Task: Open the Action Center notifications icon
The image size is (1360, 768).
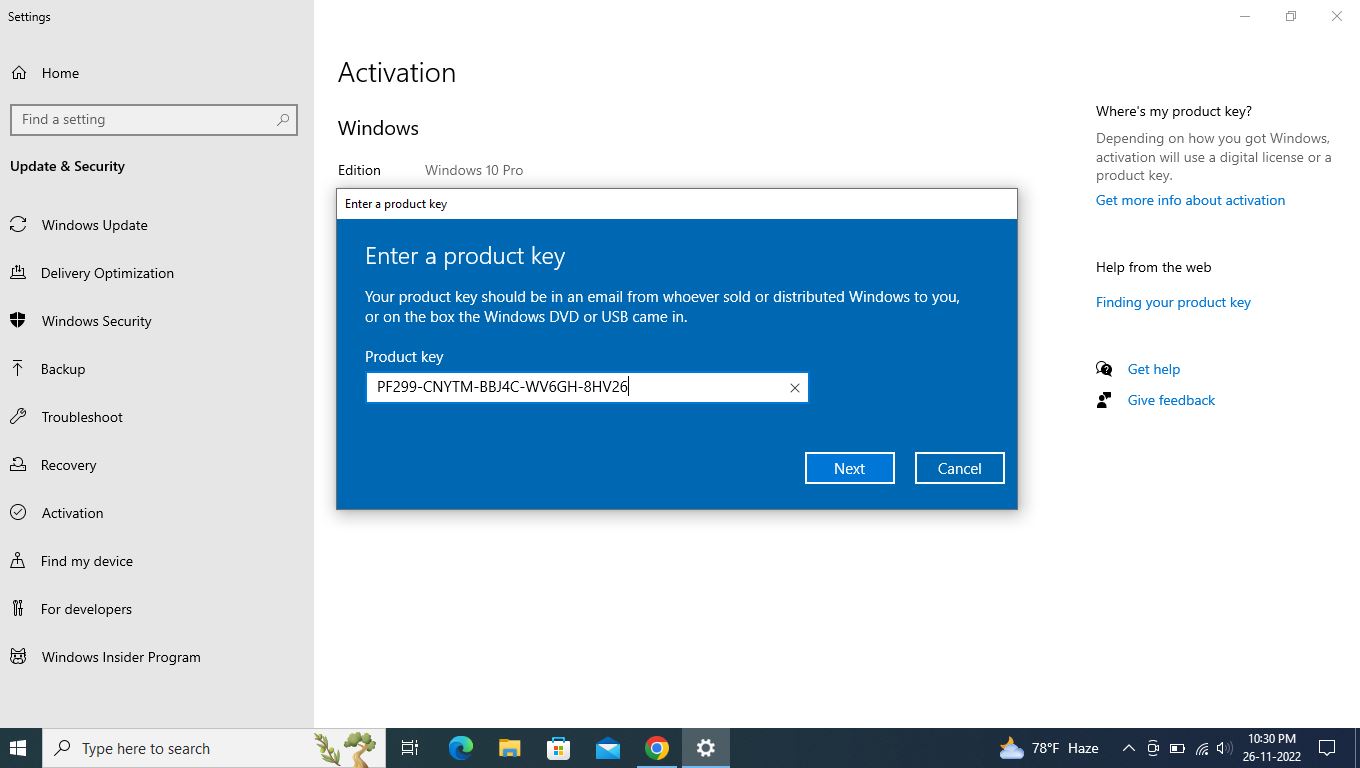Action: click(x=1327, y=748)
